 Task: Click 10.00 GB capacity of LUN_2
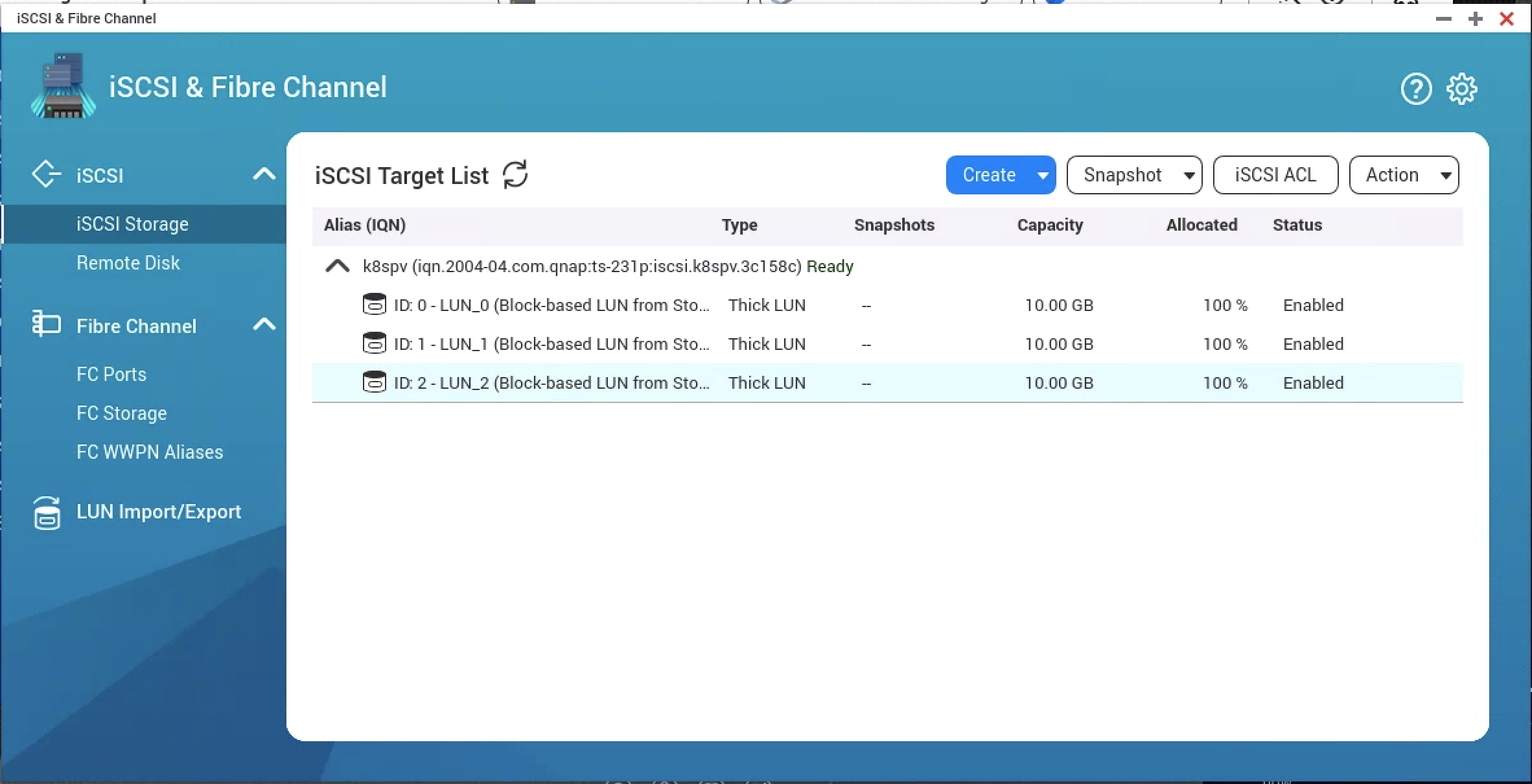click(x=1059, y=383)
